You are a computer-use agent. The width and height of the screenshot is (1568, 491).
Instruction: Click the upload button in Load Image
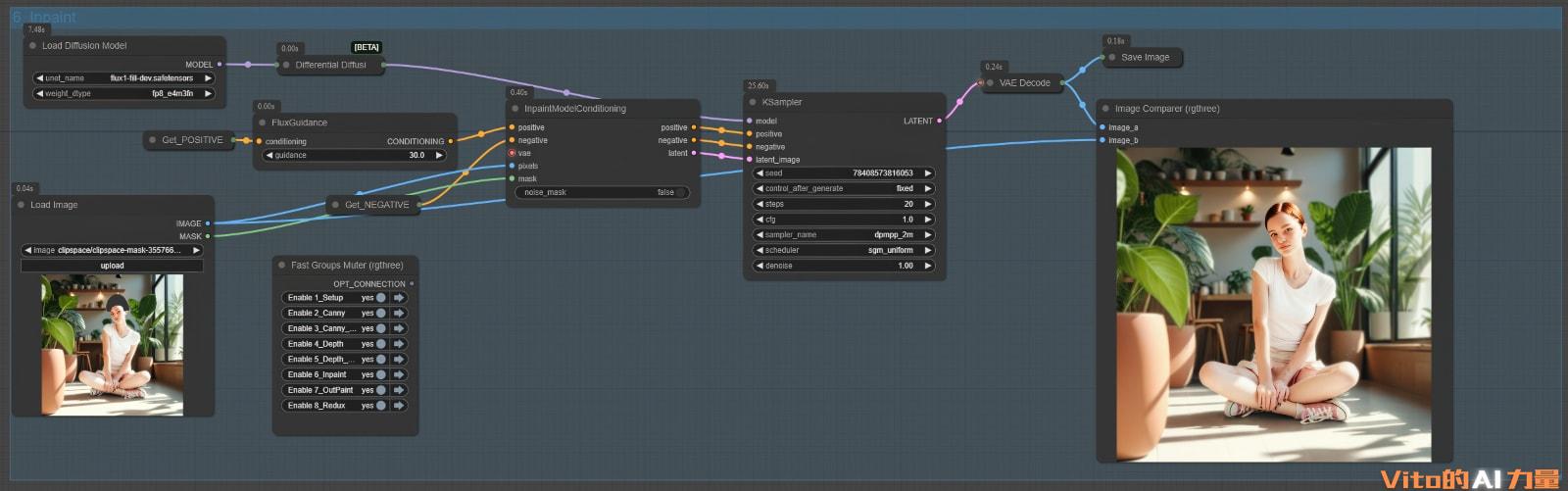click(112, 266)
